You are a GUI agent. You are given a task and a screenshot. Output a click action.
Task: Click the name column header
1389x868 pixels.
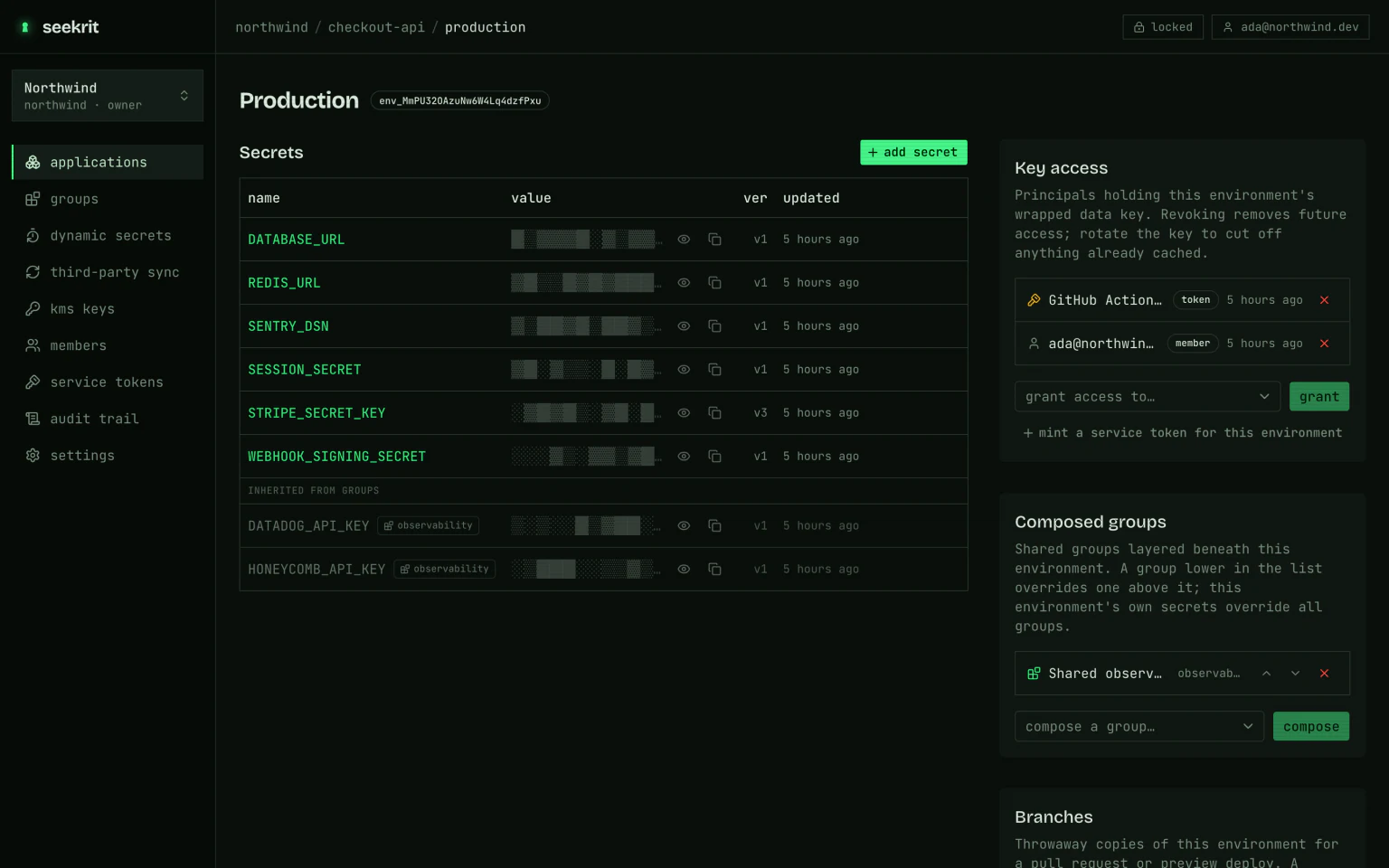tap(264, 198)
